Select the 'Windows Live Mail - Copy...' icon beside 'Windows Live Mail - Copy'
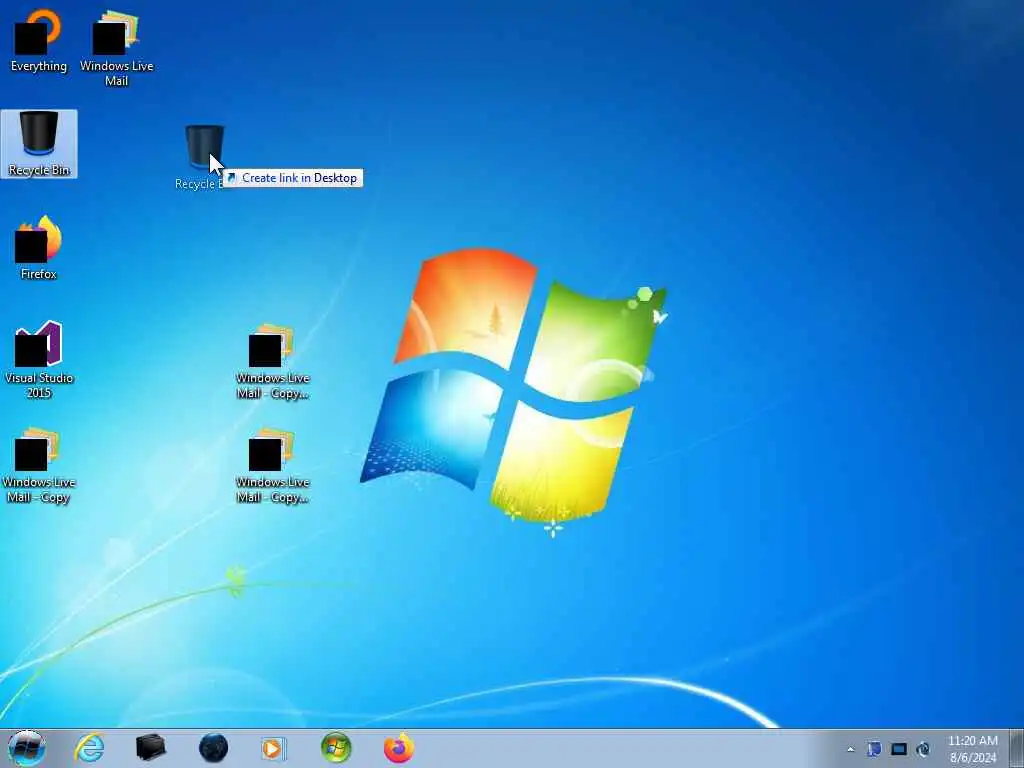This screenshot has width=1024, height=768. [272, 465]
